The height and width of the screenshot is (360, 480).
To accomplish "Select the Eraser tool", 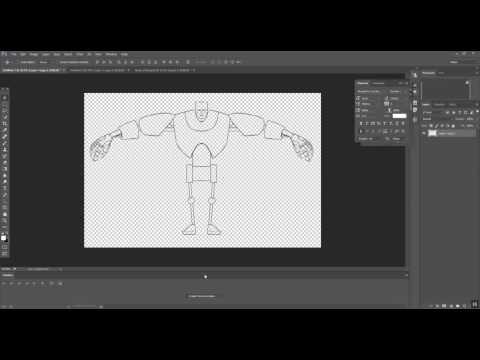I will click(5, 162).
